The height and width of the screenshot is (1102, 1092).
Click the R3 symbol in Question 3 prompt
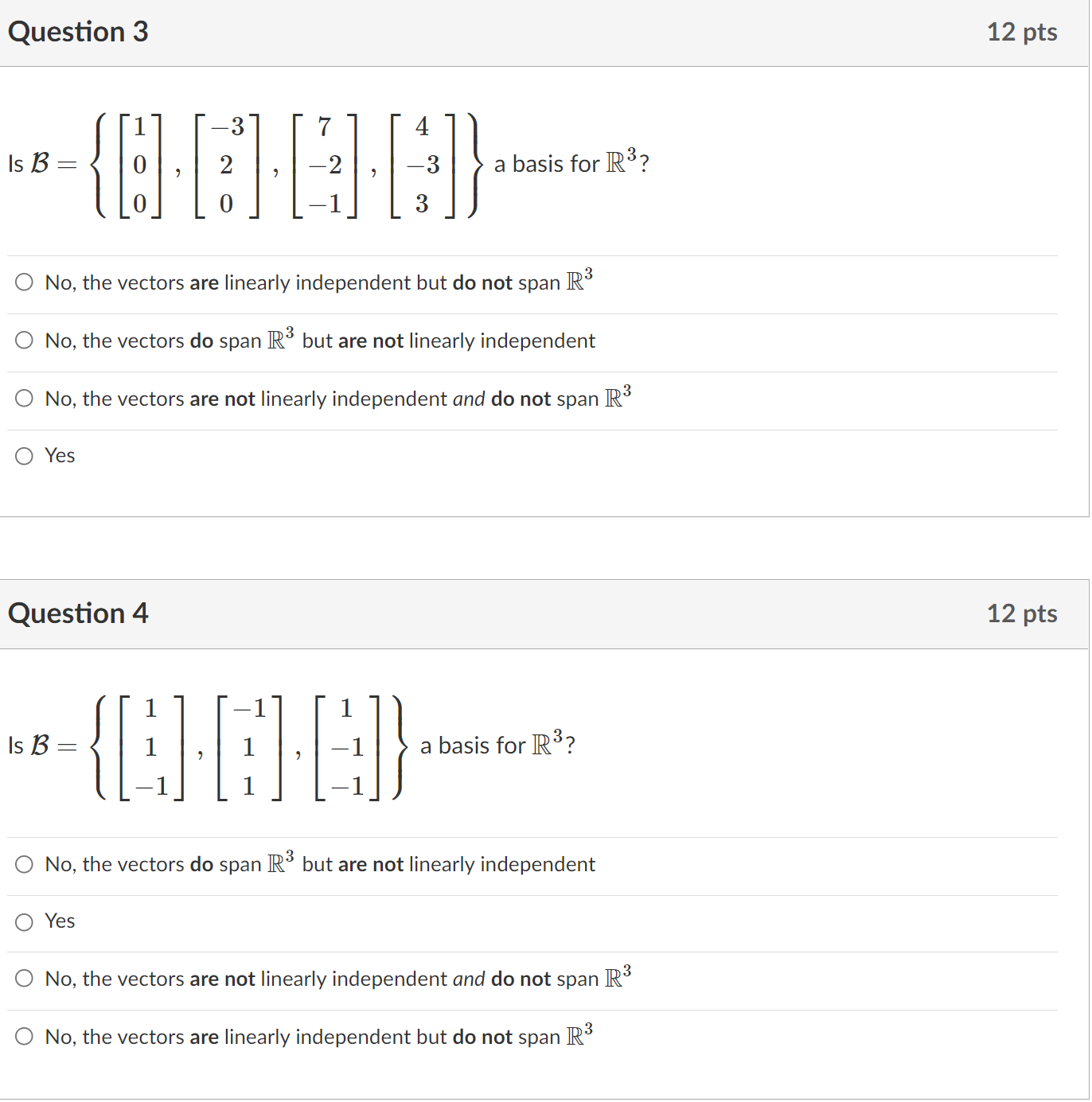pos(620,162)
